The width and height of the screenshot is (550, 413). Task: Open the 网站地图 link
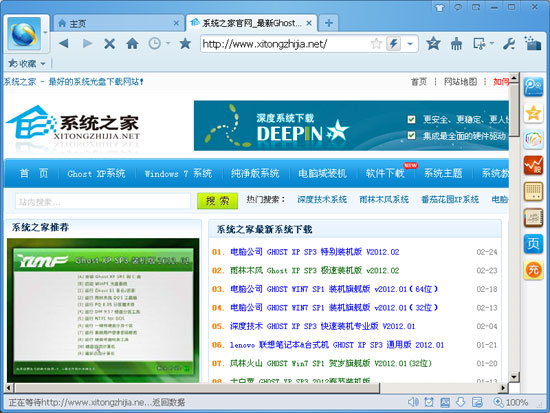pos(460,82)
